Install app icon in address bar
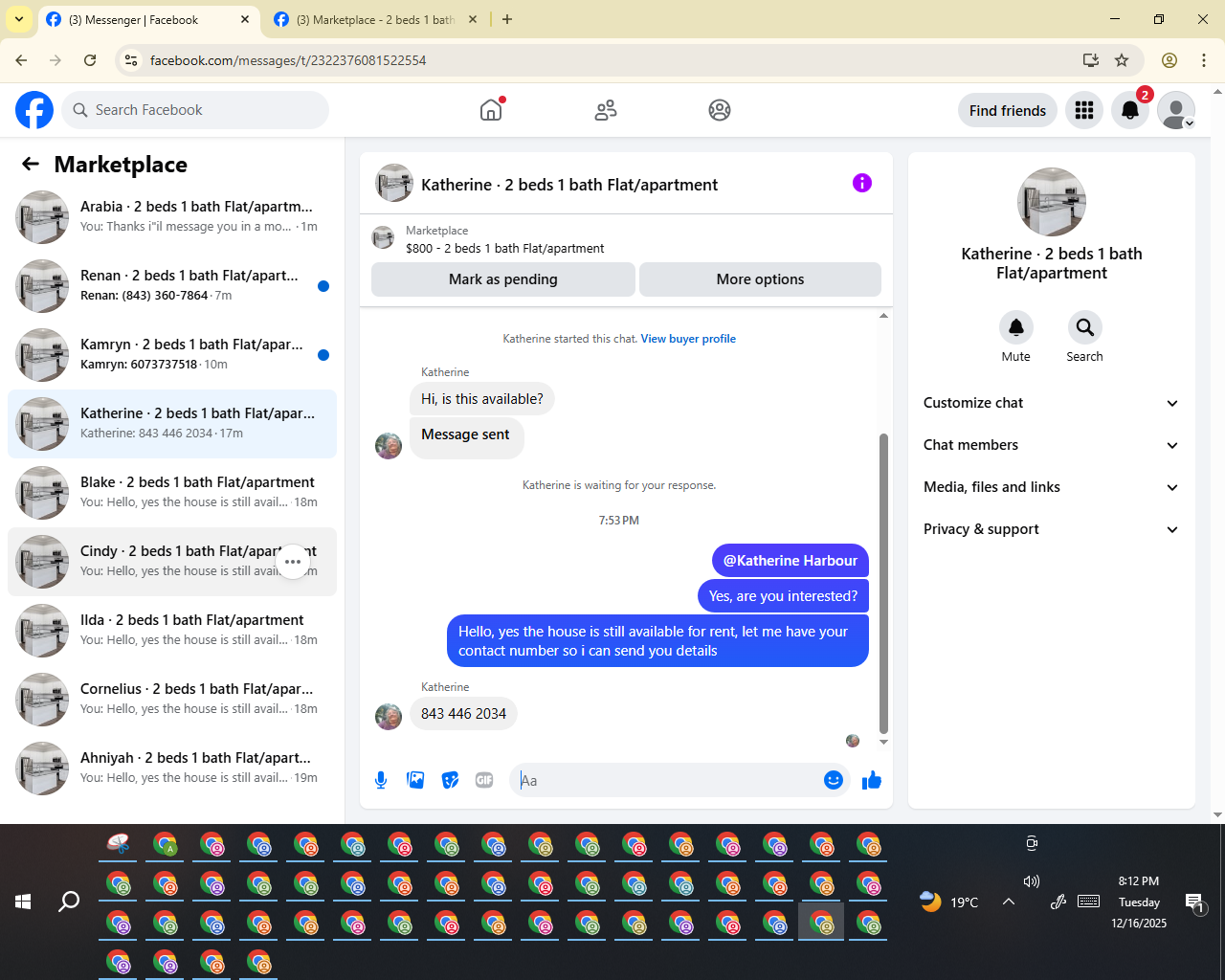The image size is (1225, 980). tap(1090, 60)
